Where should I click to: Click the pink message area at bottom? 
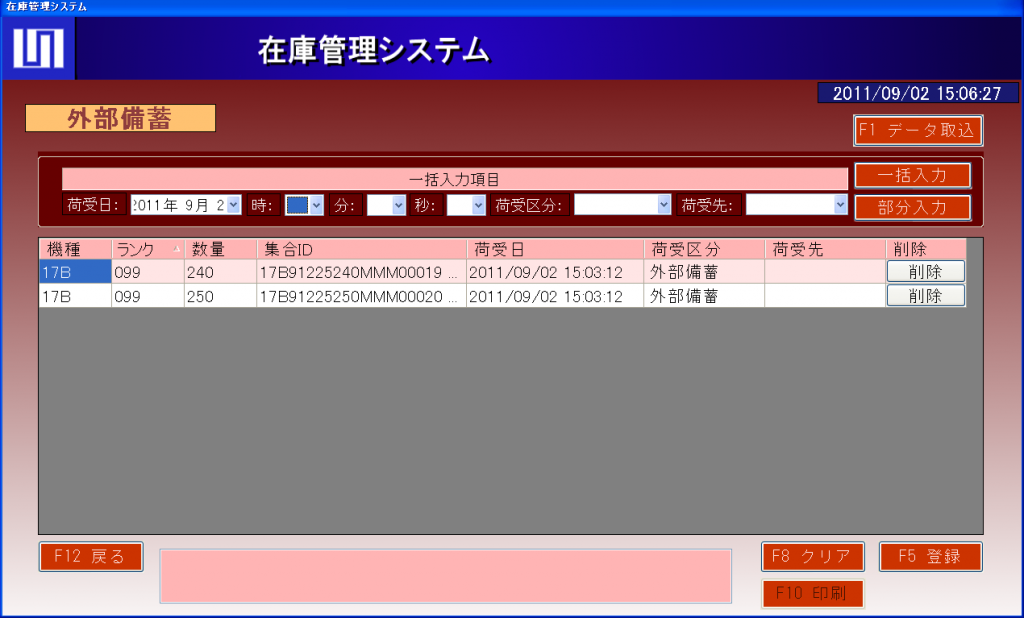point(445,576)
